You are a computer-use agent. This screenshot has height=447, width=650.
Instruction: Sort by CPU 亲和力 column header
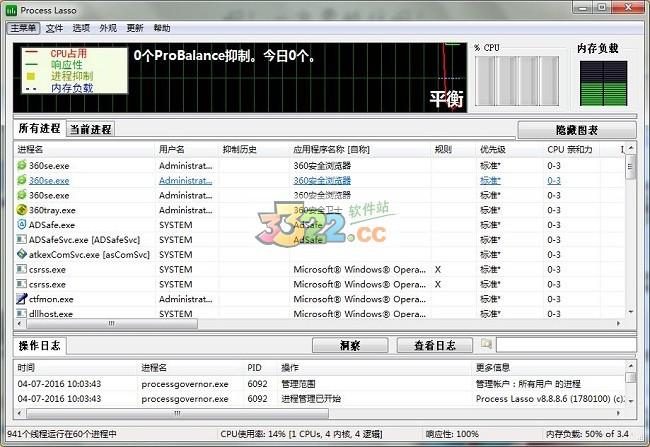click(571, 149)
